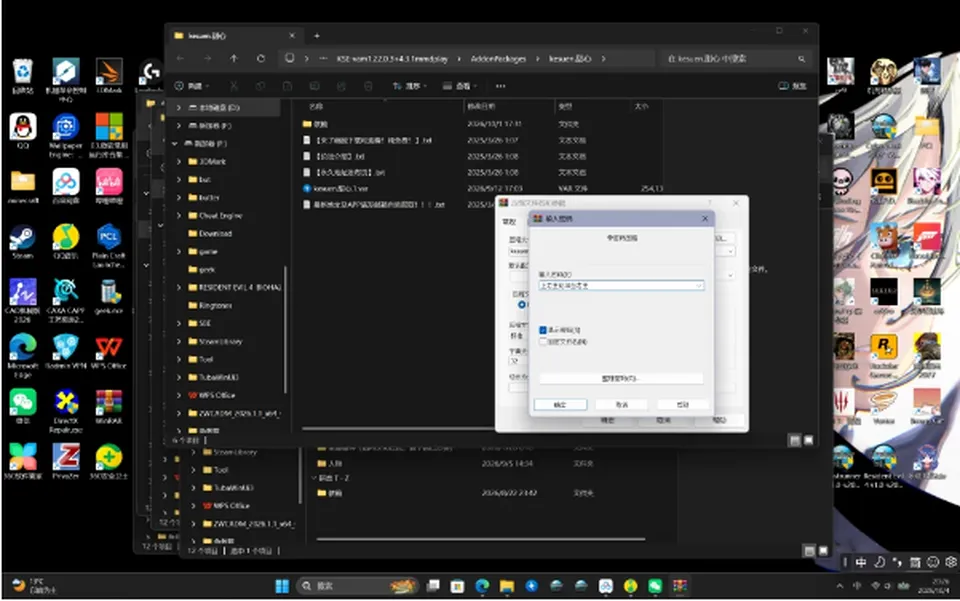Open the 新建 (New) menu in Explorer
Image resolution: width=960 pixels, height=601 pixels.
192,86
